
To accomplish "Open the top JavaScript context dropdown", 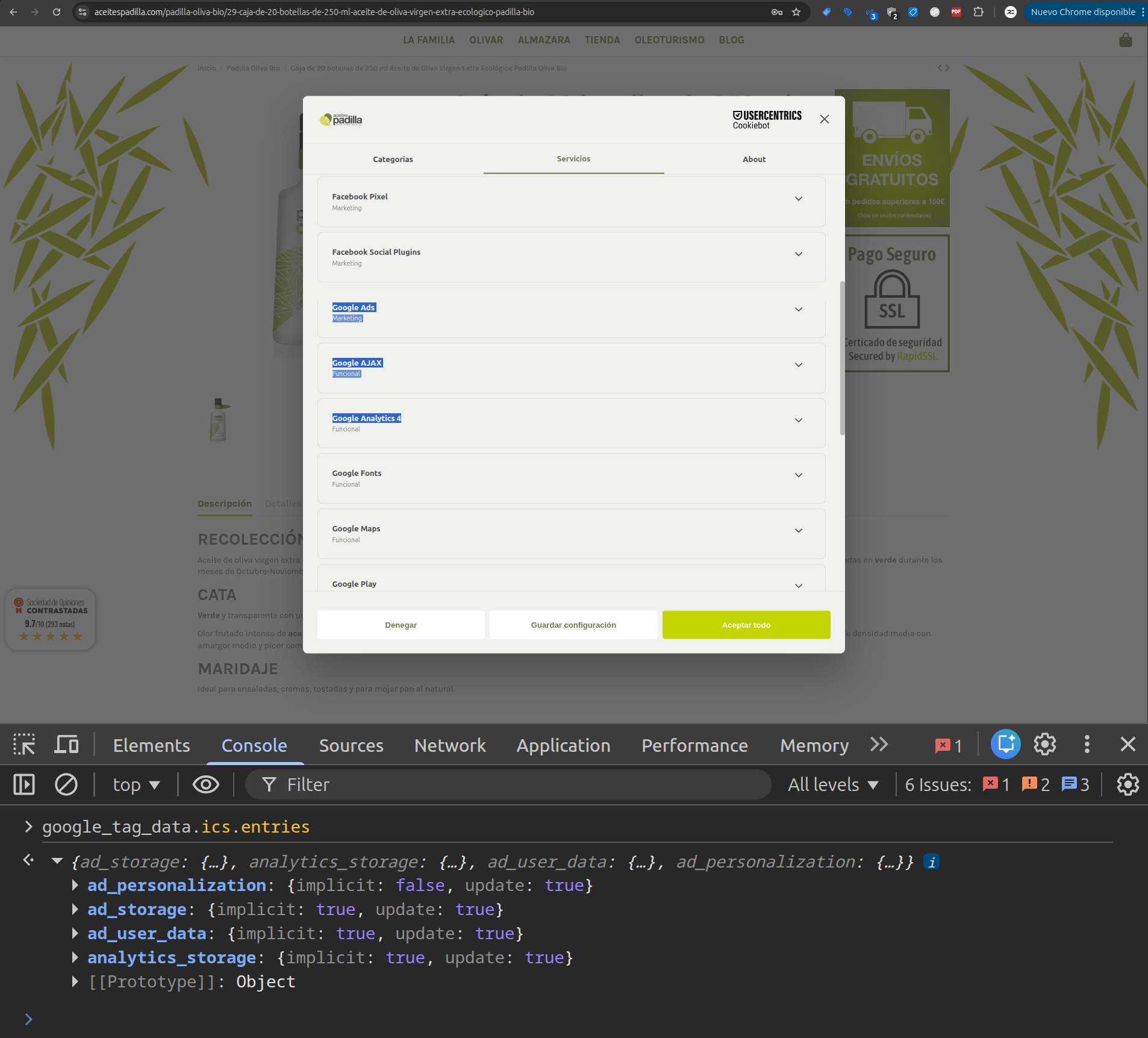I will coord(137,784).
